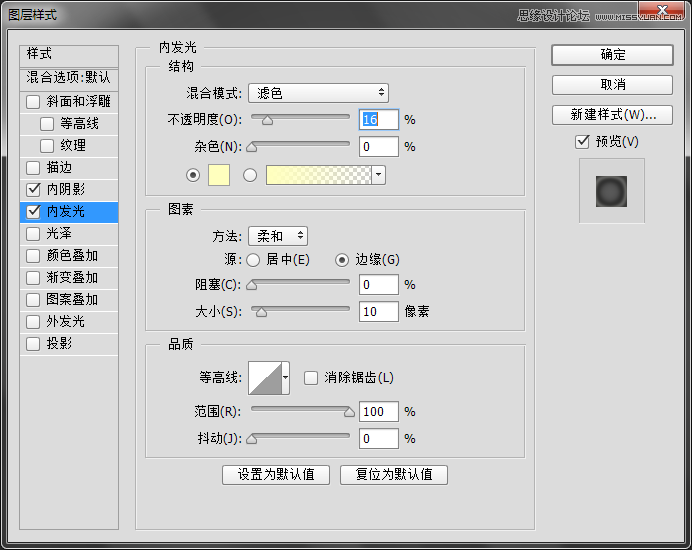Select the 样式 header in the list

pyautogui.click(x=69, y=54)
